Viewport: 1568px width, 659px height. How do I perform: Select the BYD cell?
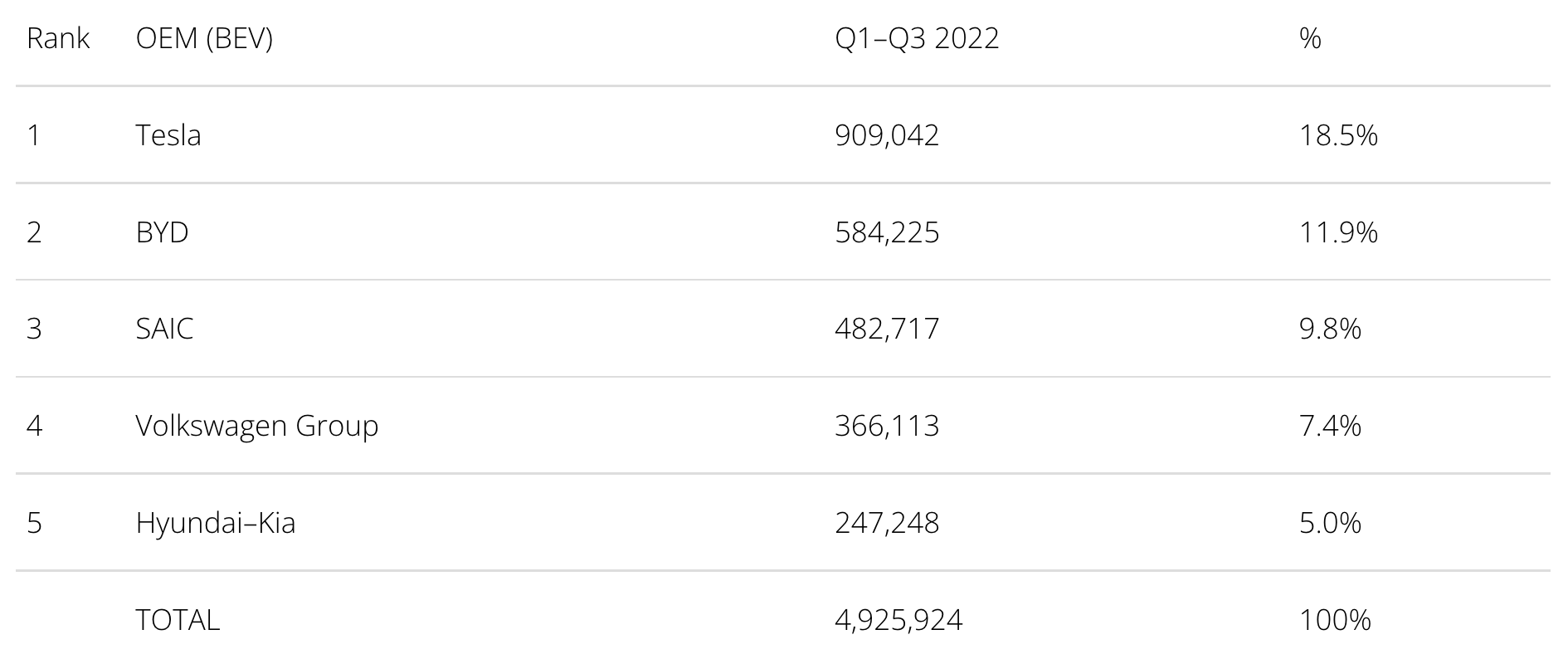click(162, 232)
